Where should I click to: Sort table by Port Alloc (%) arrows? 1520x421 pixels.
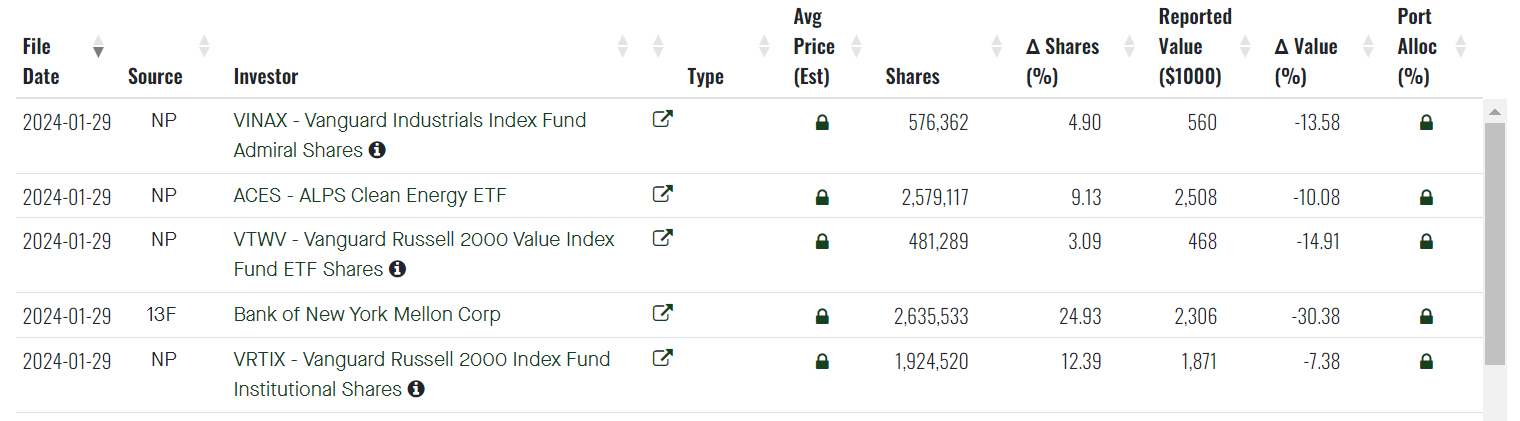pos(1460,46)
